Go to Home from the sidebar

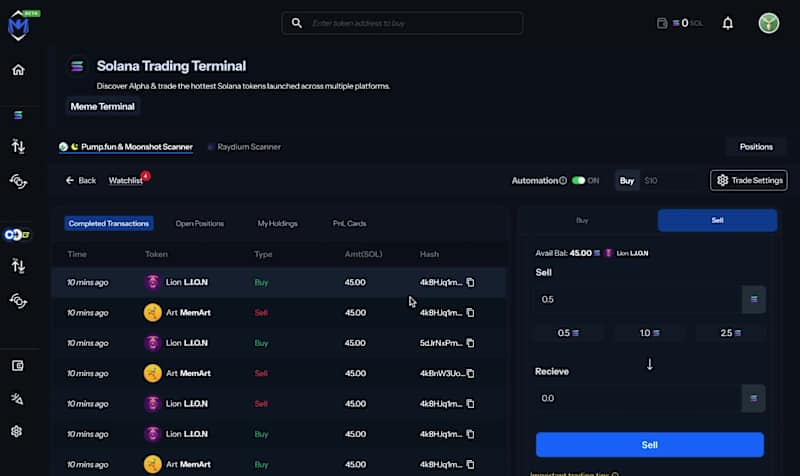click(18, 70)
